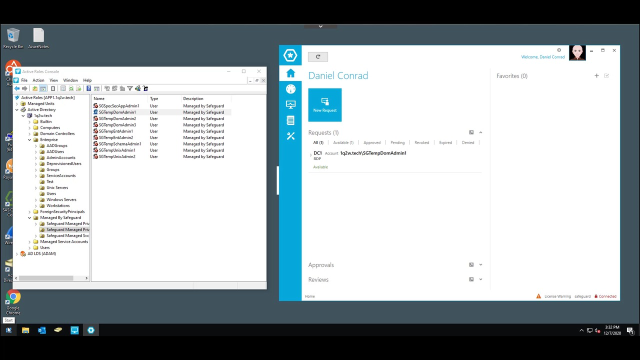
Task: Open the Windows Start button
Action: [9, 330]
